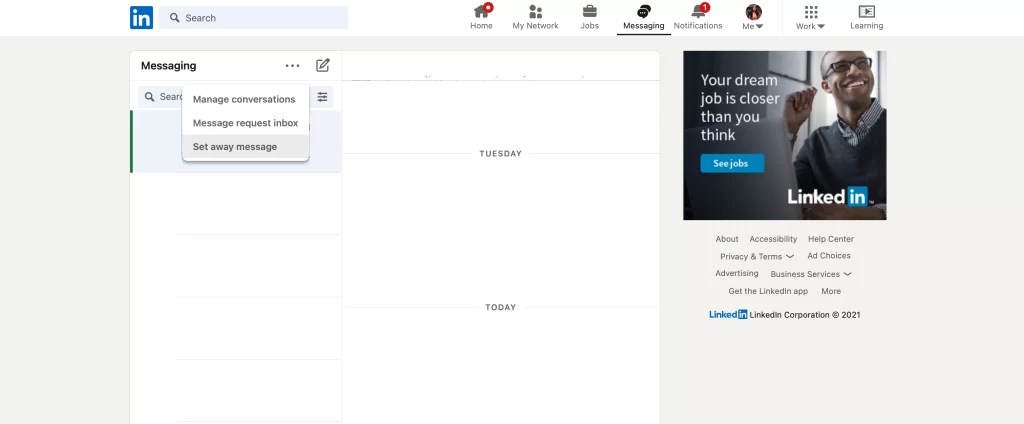This screenshot has height=424, width=1024.
Task: Open My Network in the top navigation
Action: coord(536,18)
